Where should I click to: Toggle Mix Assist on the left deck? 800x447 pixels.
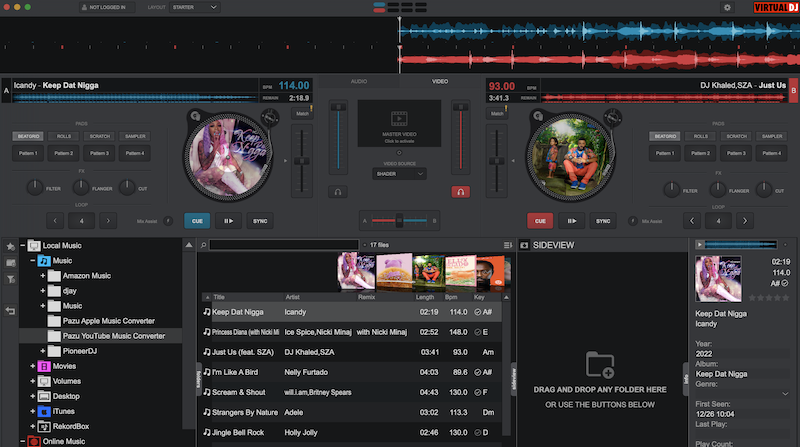(167, 221)
